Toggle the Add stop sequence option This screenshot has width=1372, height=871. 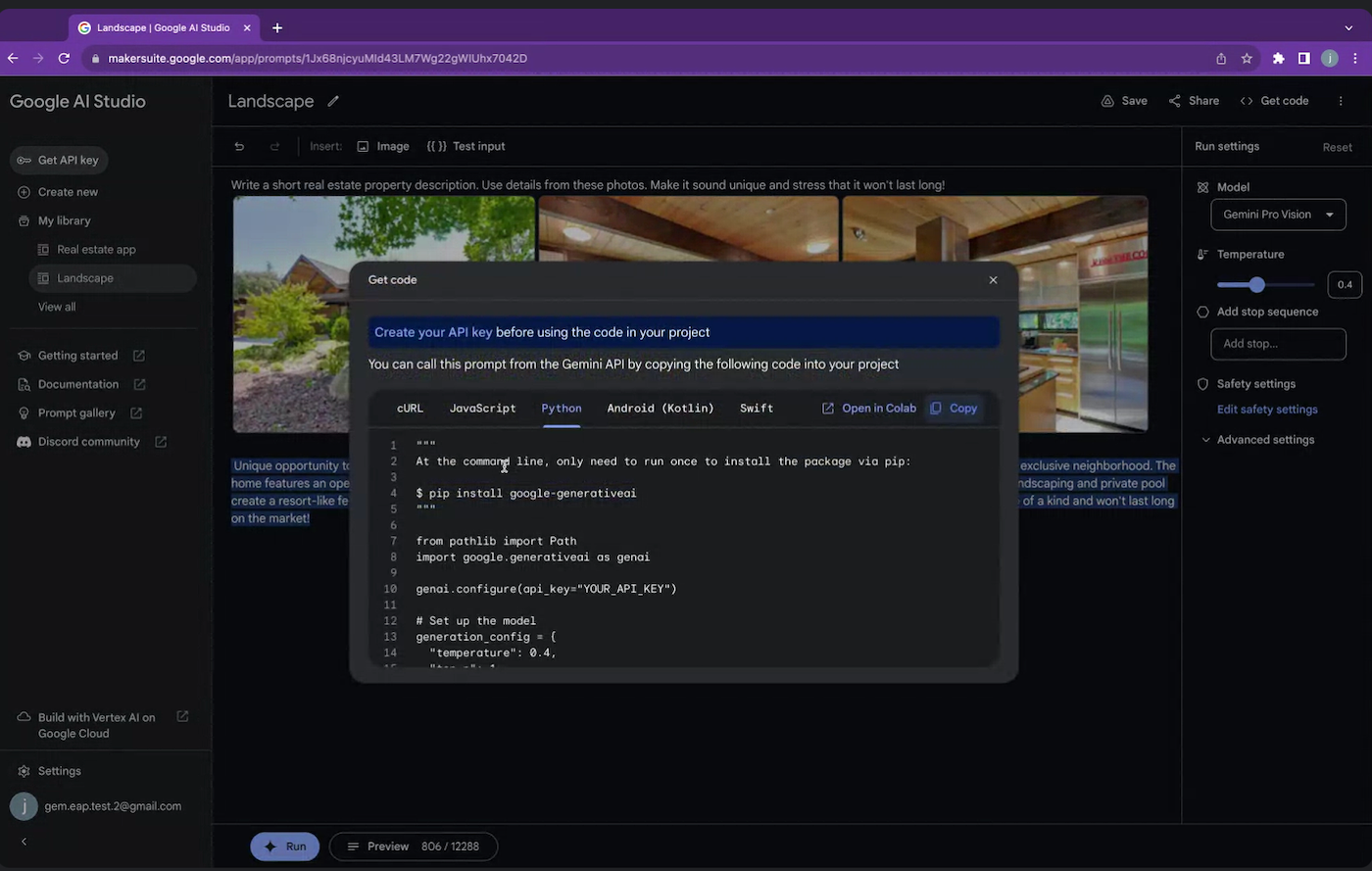tap(1203, 312)
